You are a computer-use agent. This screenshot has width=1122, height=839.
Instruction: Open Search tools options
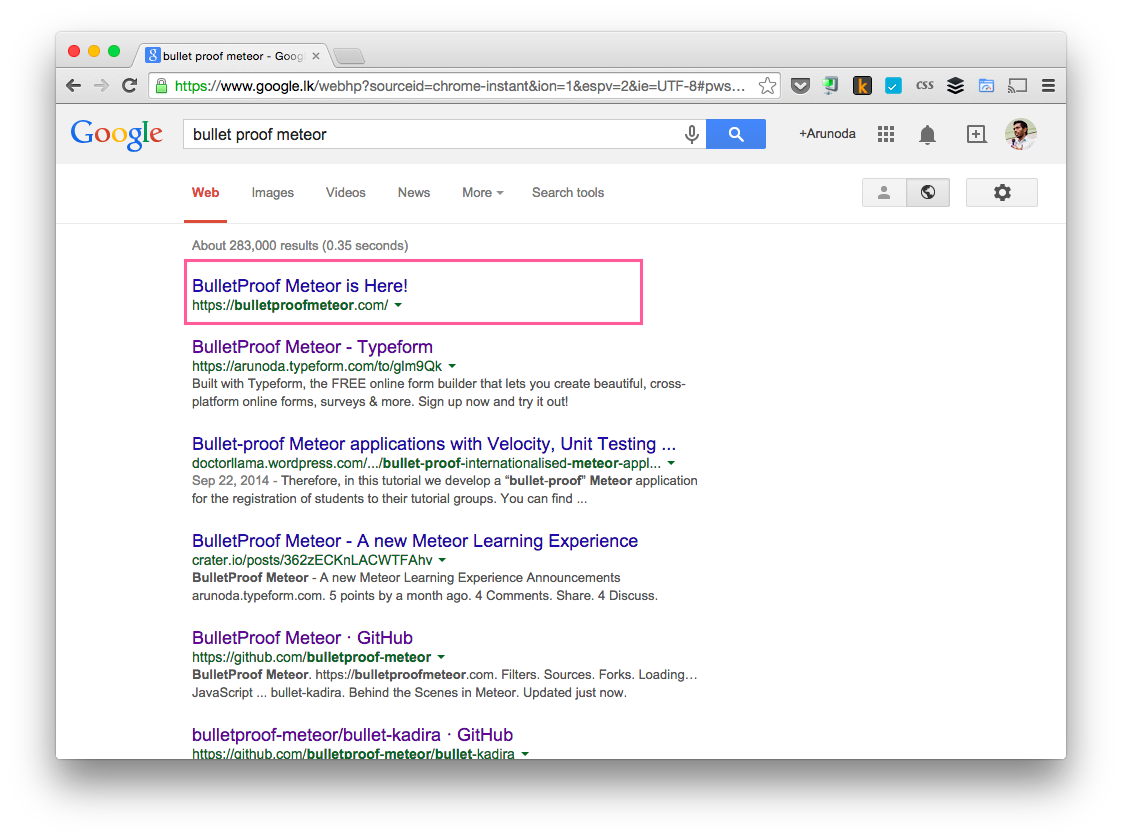coord(567,192)
